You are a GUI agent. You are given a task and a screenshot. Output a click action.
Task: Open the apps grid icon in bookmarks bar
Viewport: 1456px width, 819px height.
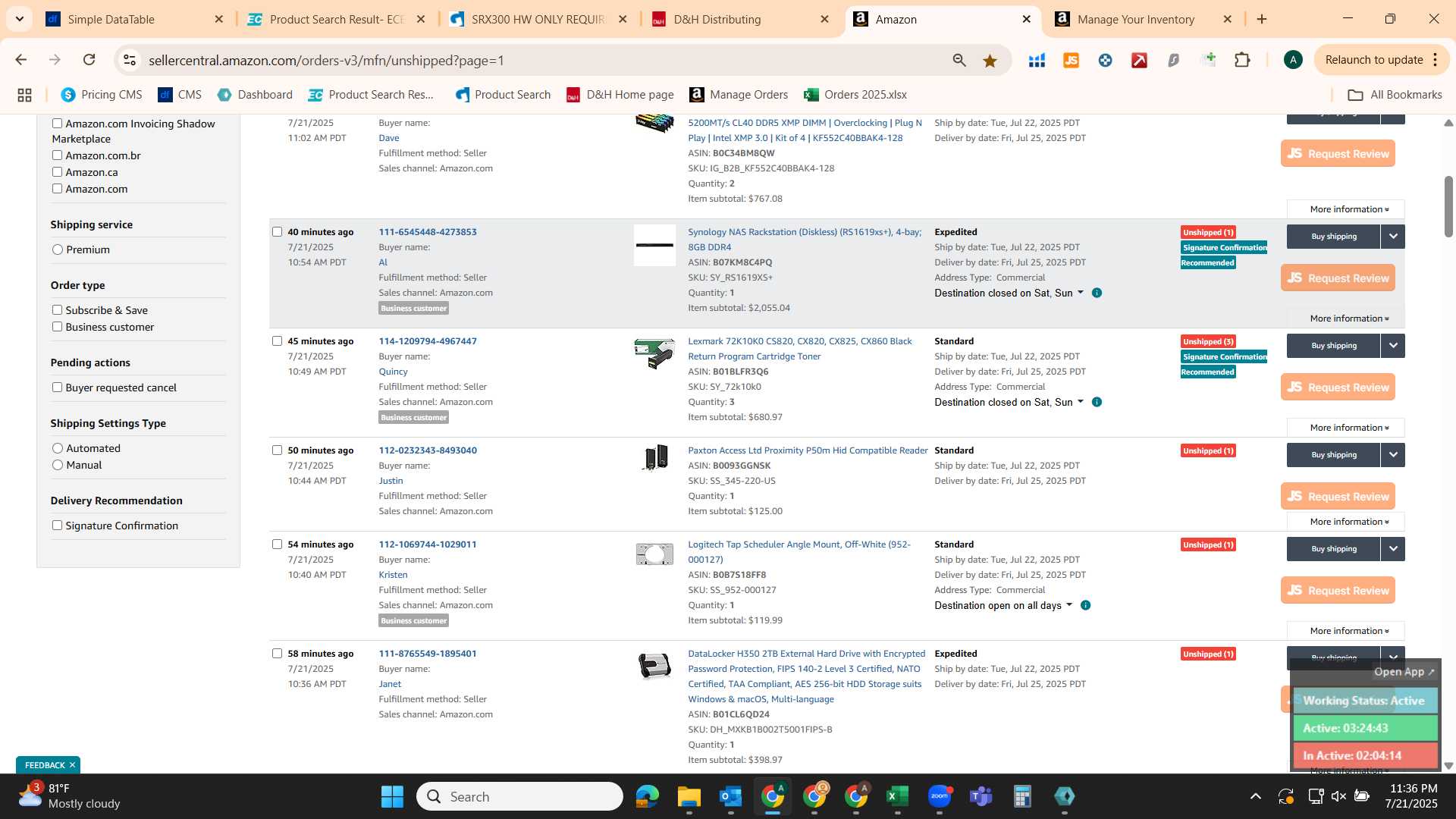tap(24, 95)
